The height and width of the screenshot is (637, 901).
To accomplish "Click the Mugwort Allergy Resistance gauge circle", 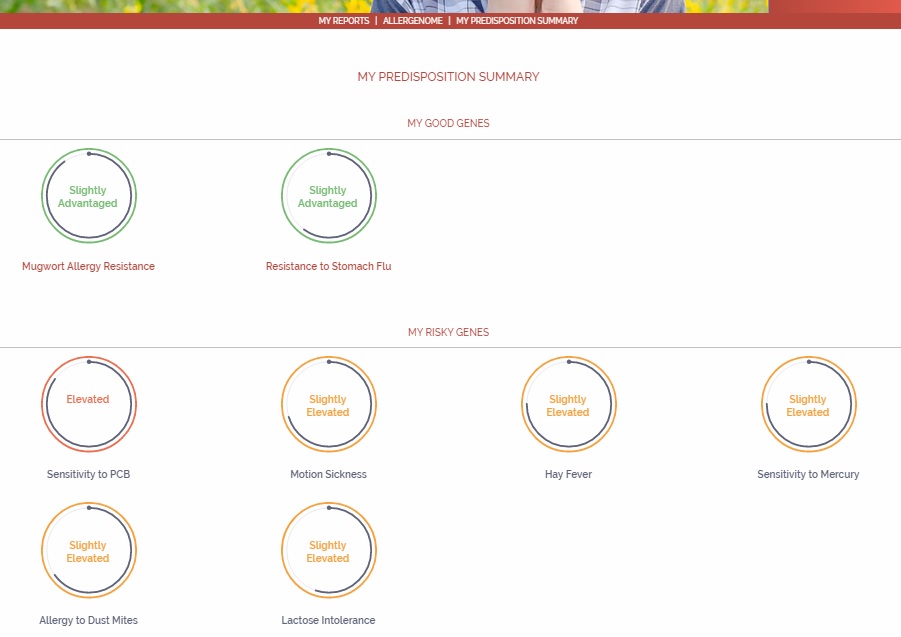I will click(89, 196).
